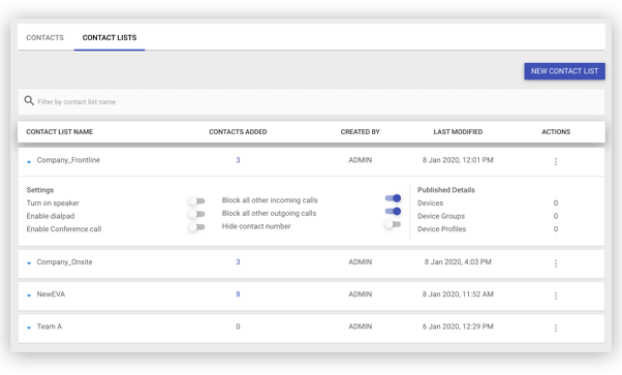This screenshot has height=375, width=622.
Task: Click the Enable dialpad label
Action: tap(50, 216)
